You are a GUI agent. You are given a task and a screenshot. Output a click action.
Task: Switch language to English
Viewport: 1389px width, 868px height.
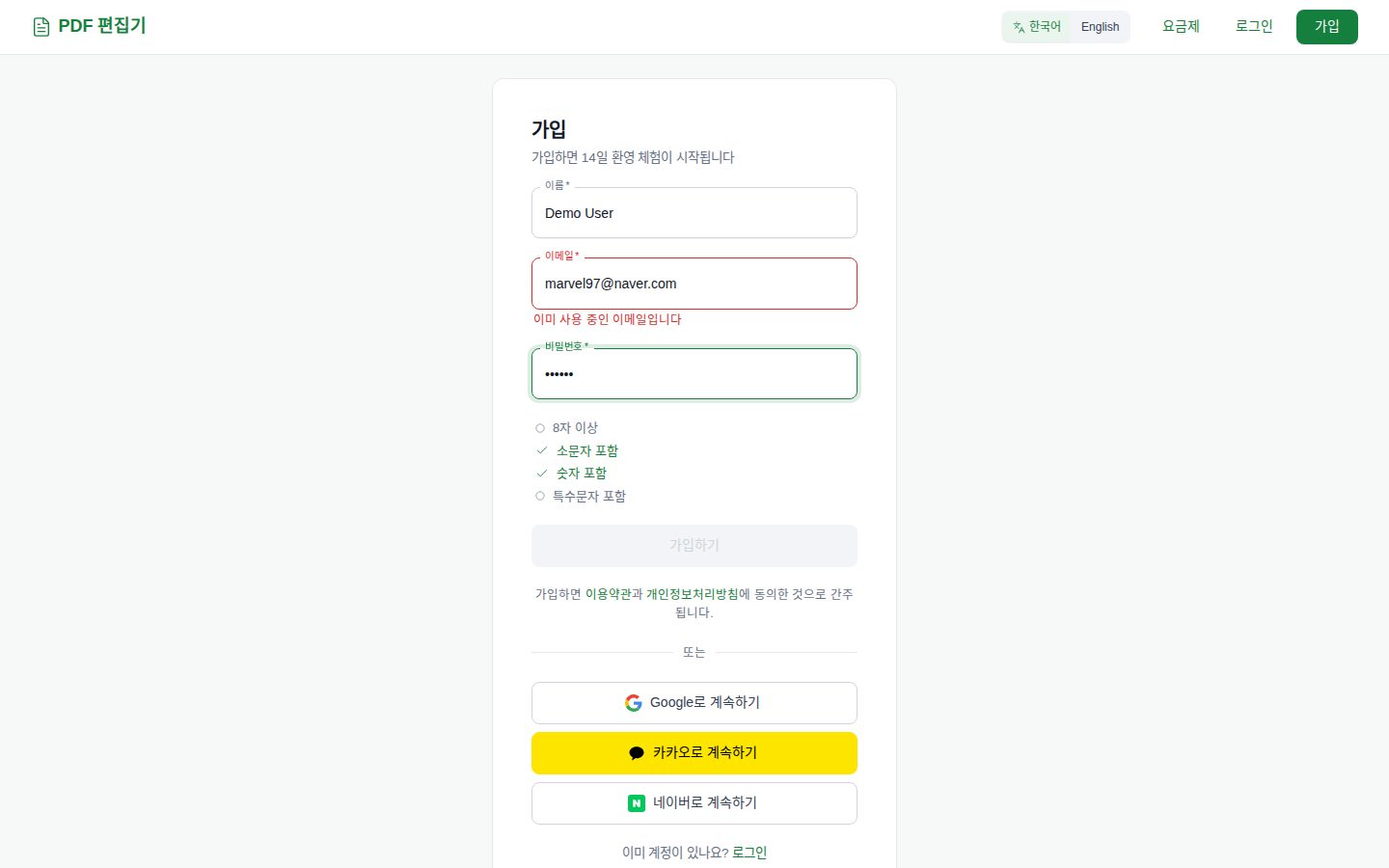pos(1100,27)
